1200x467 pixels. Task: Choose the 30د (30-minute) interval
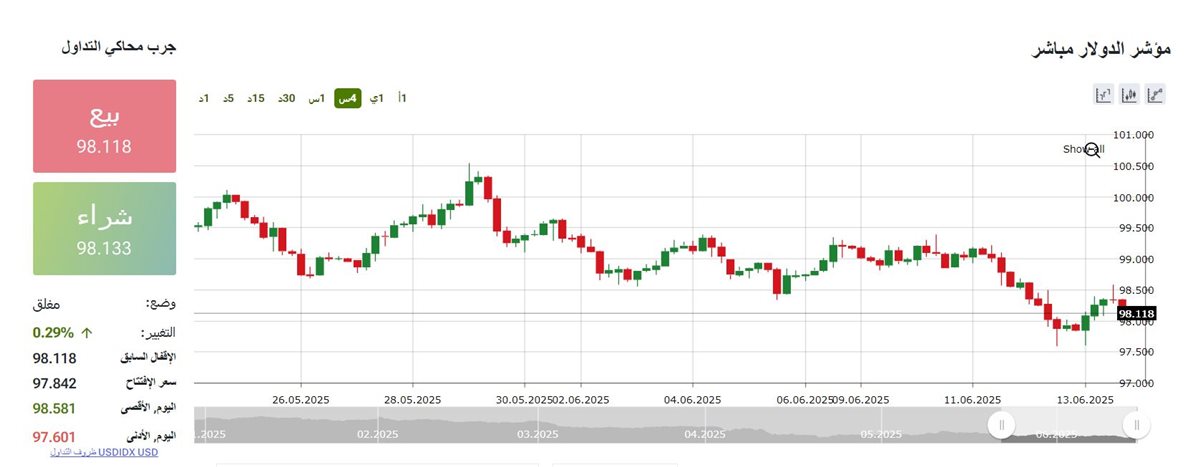287,98
